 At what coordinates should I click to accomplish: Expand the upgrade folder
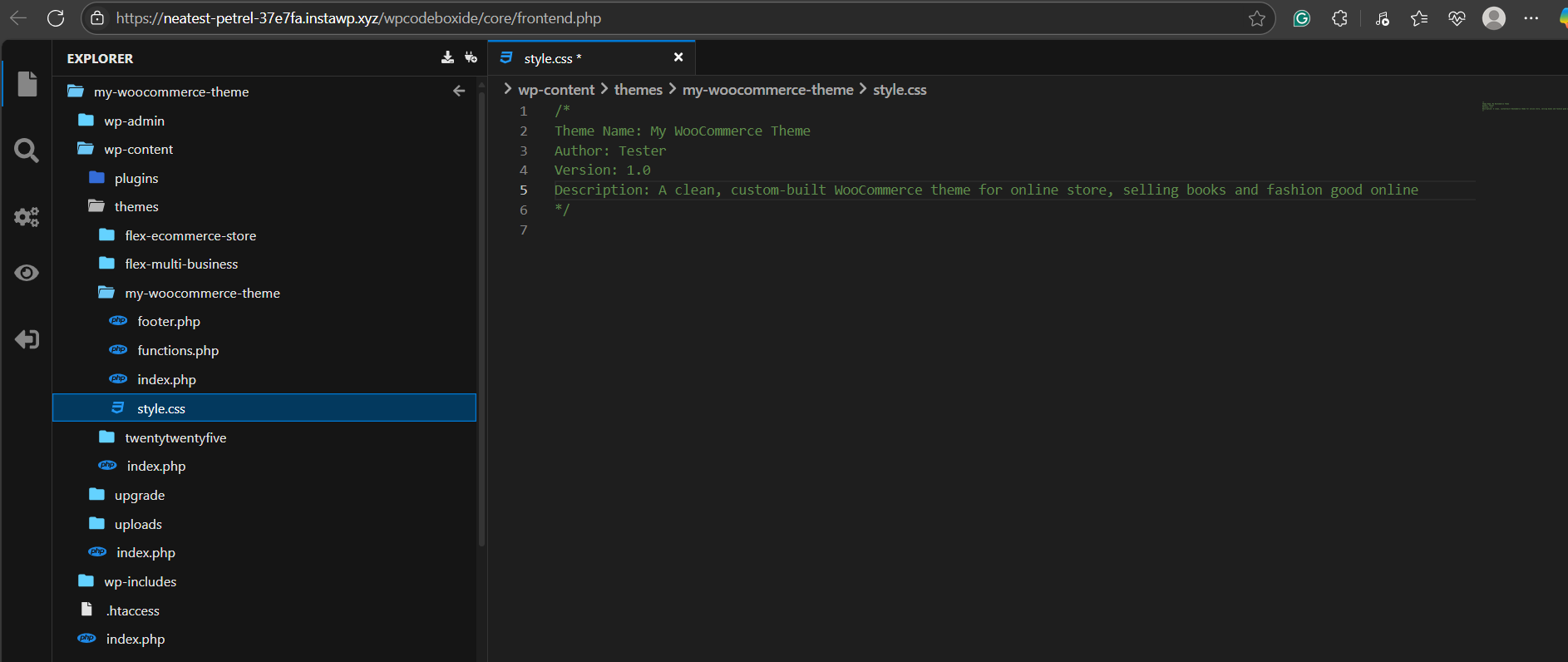[140, 495]
